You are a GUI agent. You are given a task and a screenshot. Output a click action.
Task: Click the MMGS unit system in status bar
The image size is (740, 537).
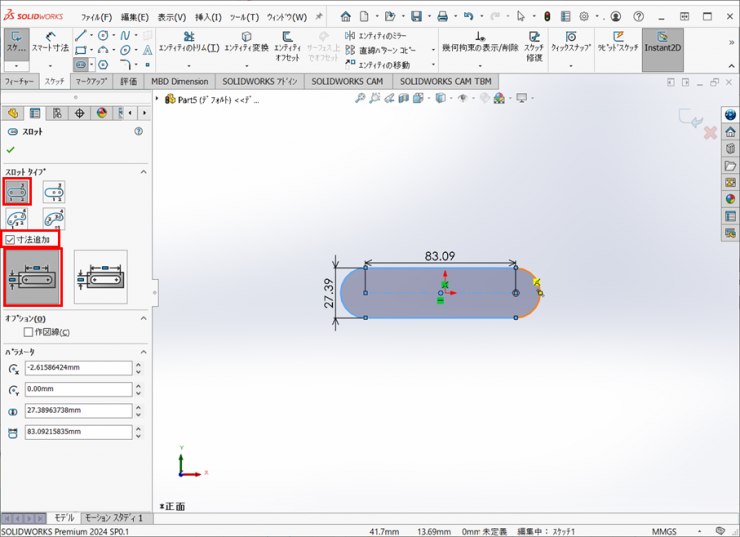(x=664, y=531)
